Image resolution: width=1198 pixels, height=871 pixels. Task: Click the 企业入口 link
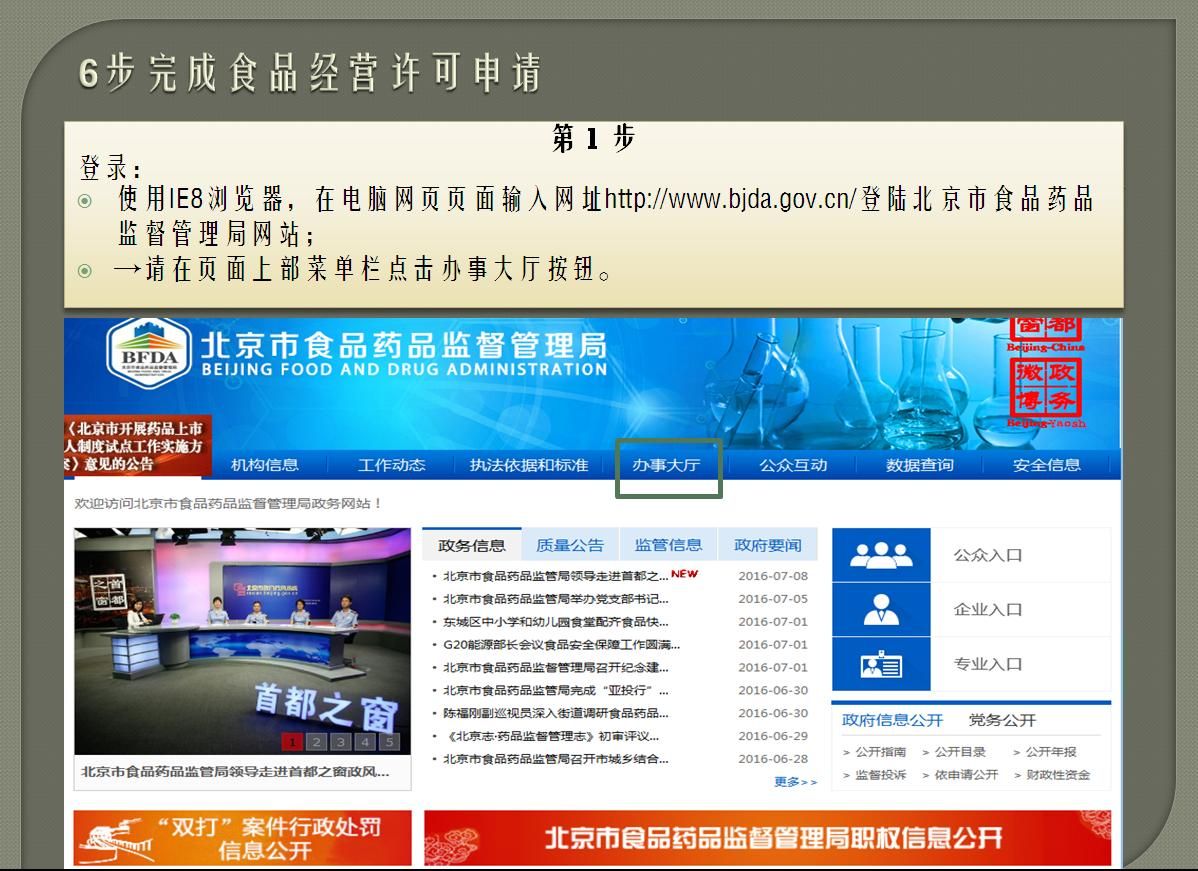[x=987, y=610]
